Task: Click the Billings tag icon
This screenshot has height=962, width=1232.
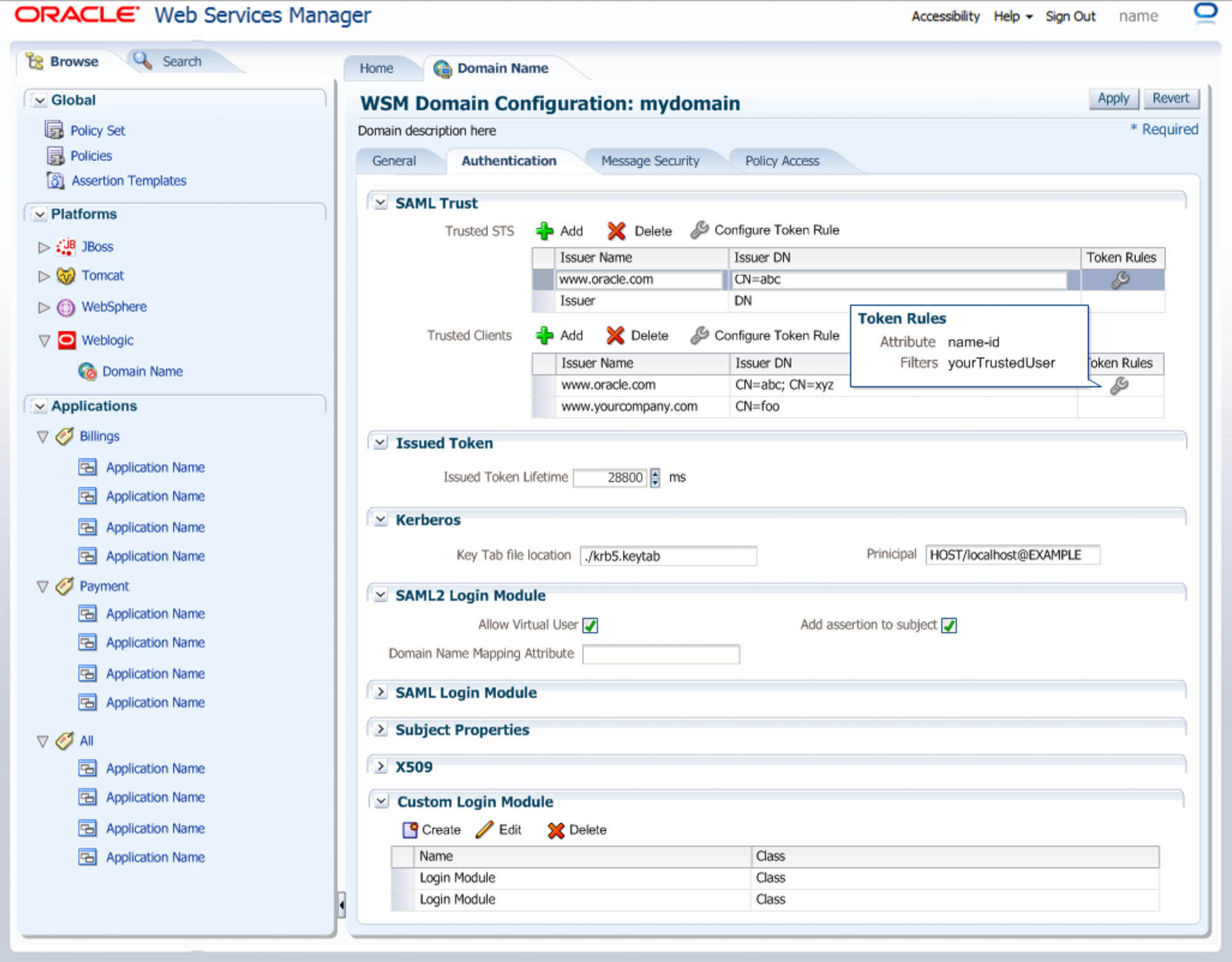Action: pos(65,436)
